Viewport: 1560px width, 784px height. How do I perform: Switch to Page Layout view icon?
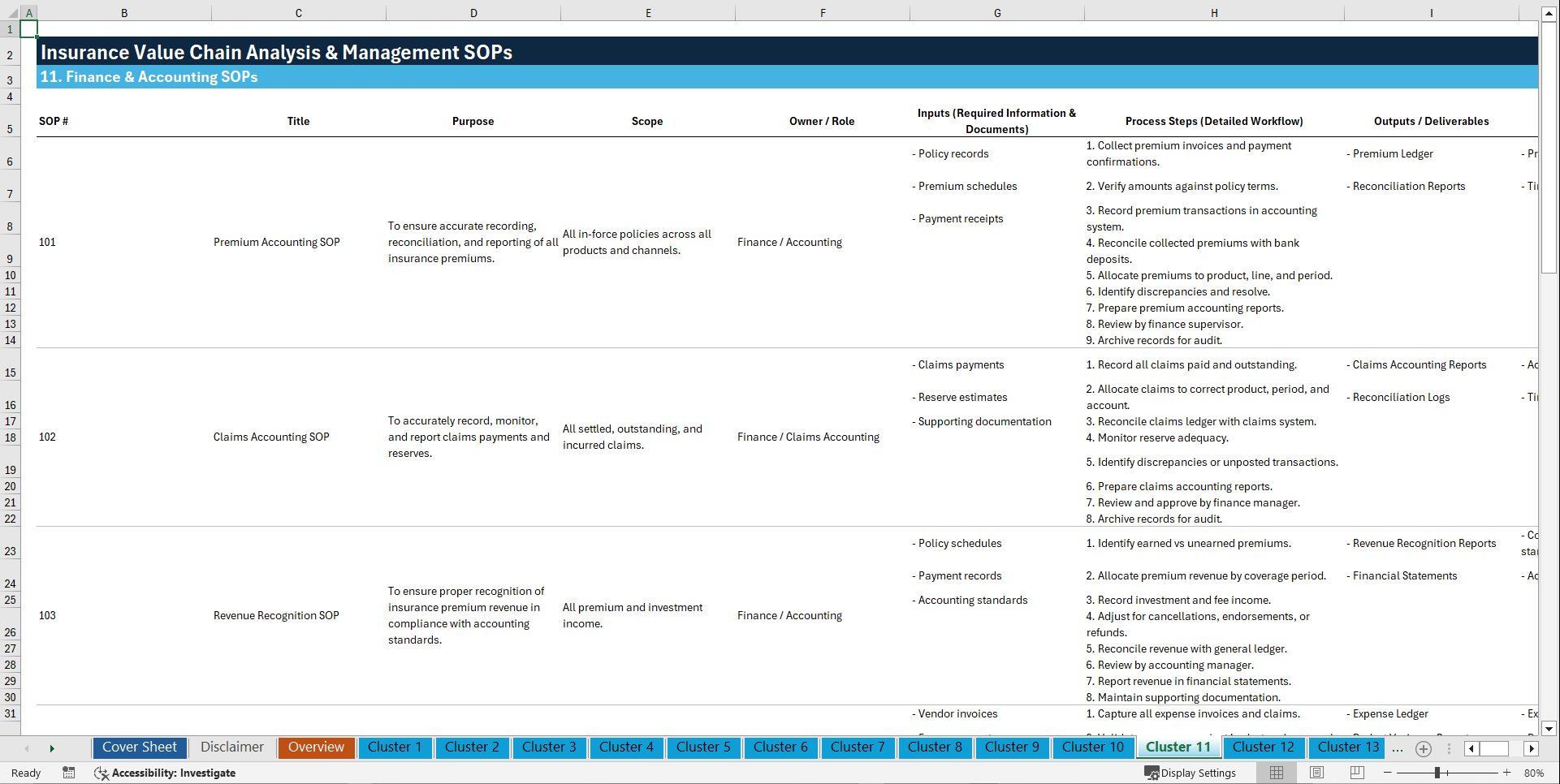point(1316,773)
